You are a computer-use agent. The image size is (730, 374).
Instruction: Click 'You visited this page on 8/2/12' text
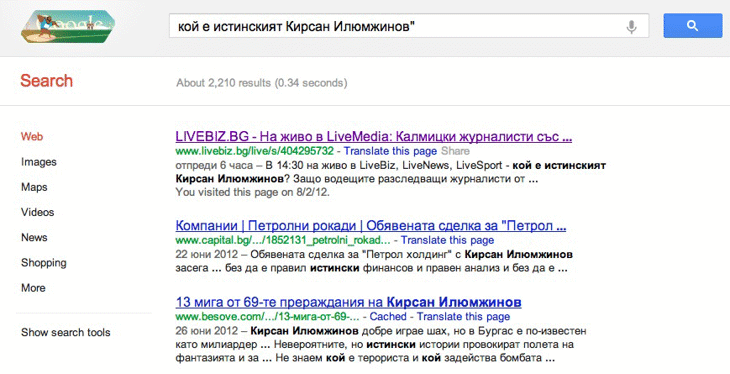(252, 192)
